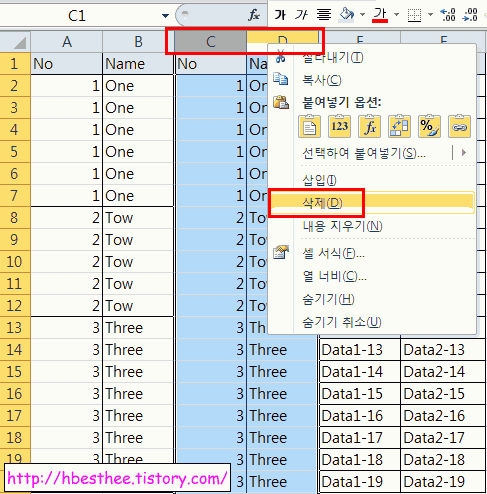
Task: Click cell containing Data2-15
Action: (443, 394)
